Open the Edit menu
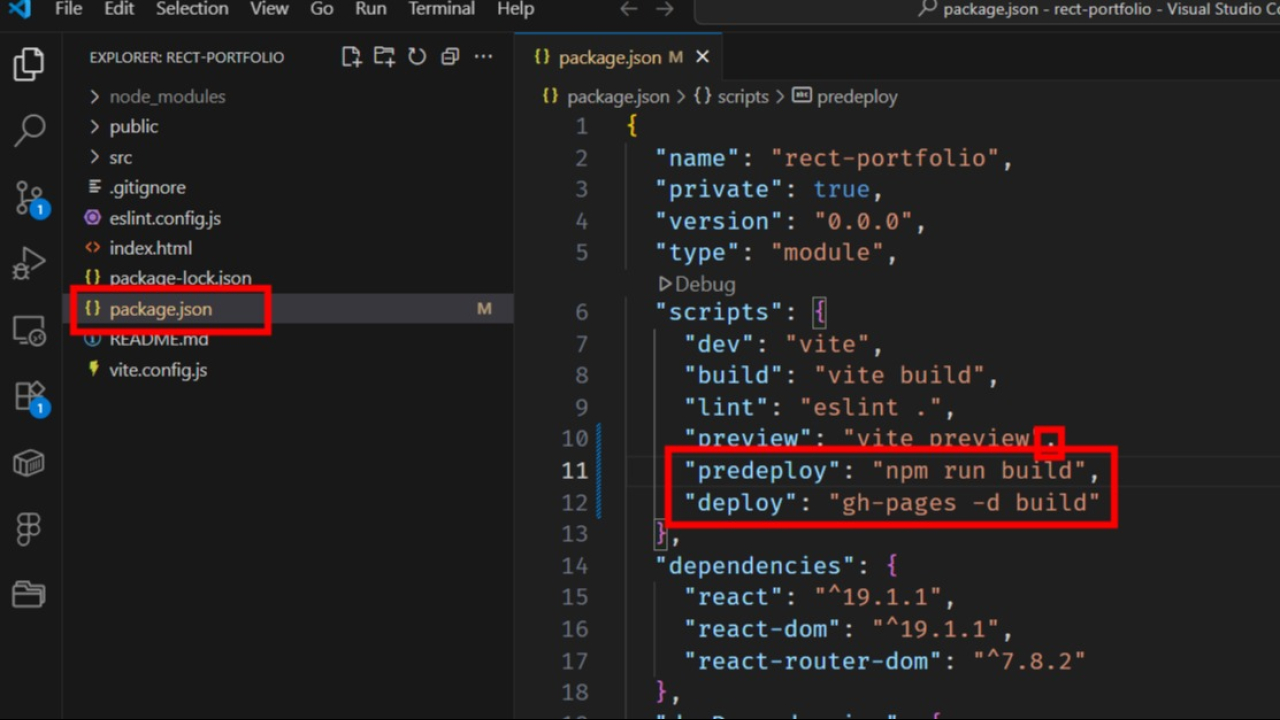This screenshot has width=1280, height=720. pyautogui.click(x=119, y=9)
